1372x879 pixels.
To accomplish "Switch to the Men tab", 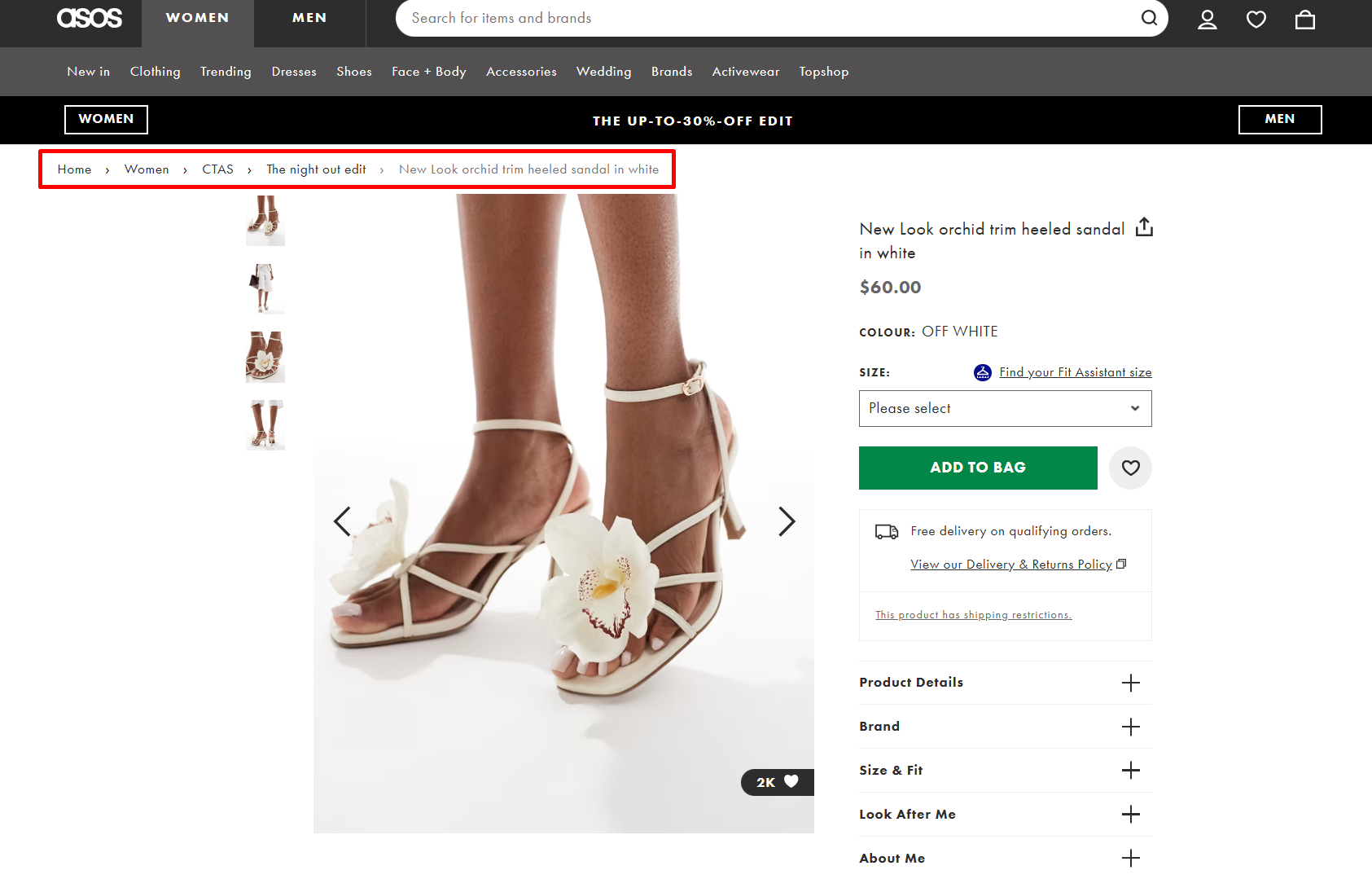I will tap(309, 18).
